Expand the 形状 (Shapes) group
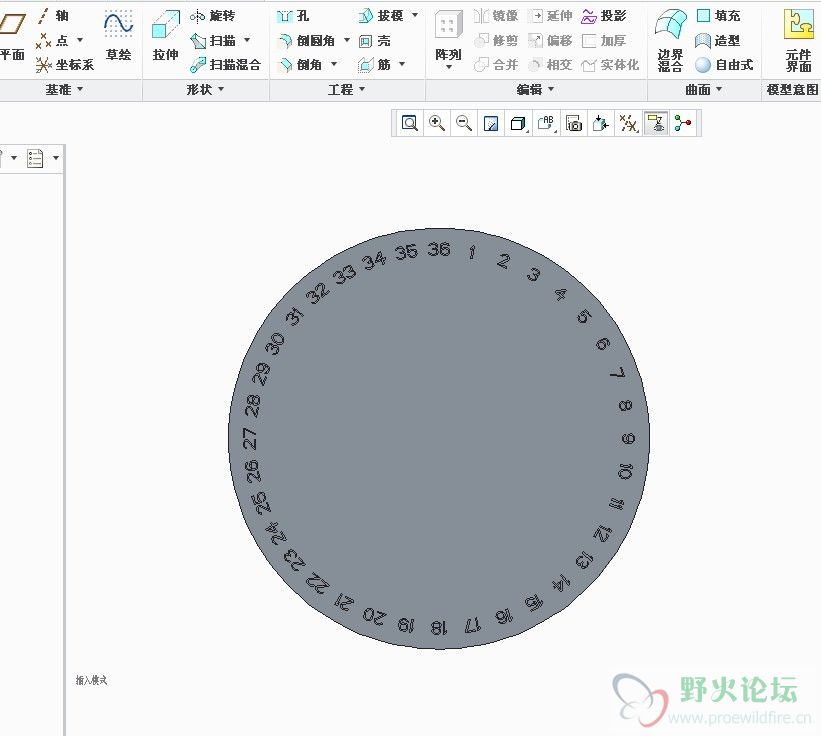 click(205, 90)
